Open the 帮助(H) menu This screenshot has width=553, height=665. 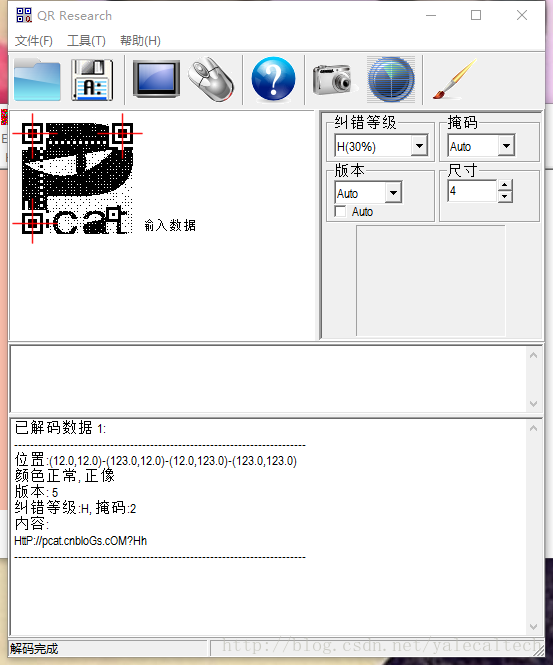140,41
